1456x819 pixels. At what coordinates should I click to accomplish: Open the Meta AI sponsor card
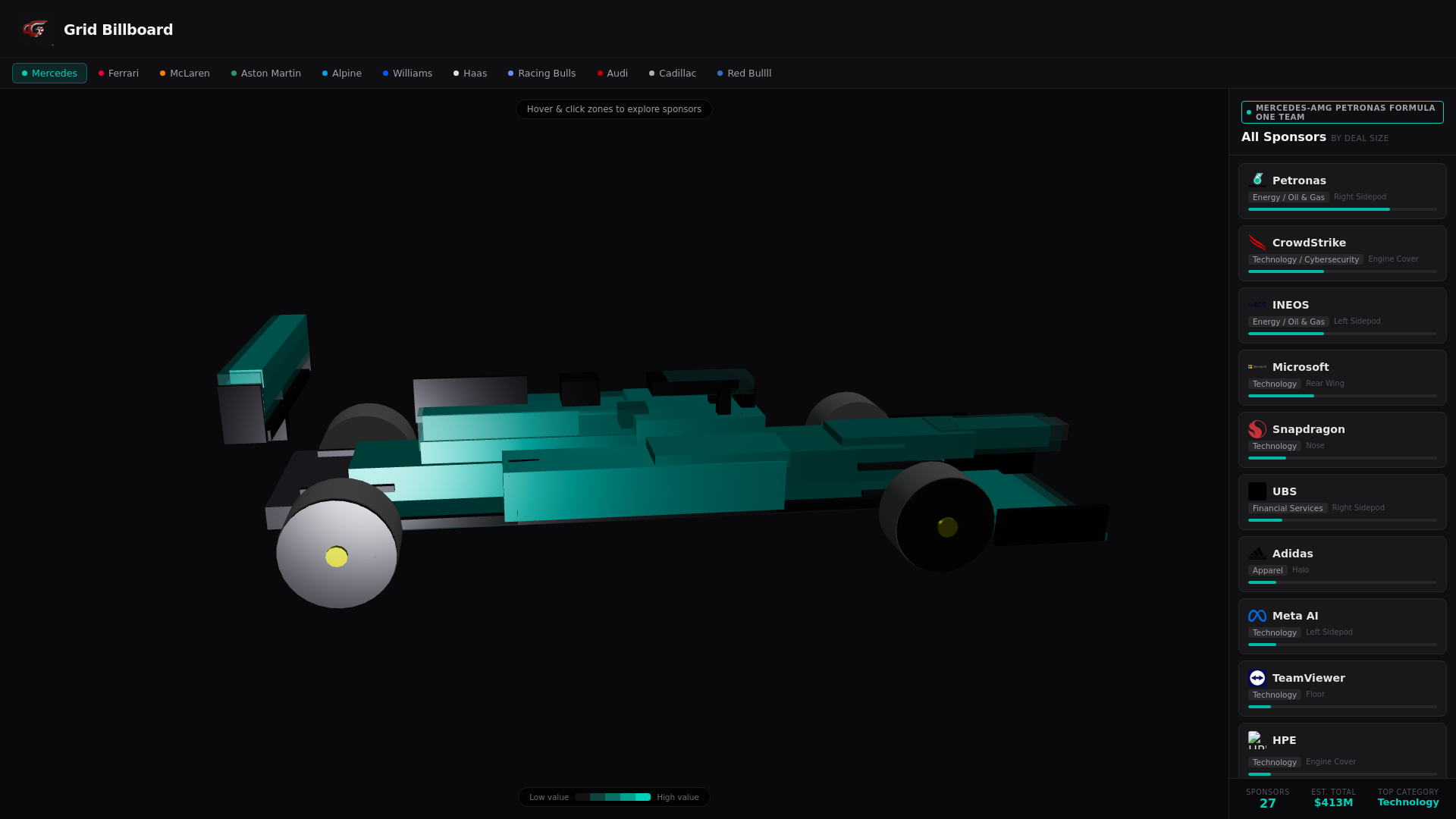(1342, 626)
